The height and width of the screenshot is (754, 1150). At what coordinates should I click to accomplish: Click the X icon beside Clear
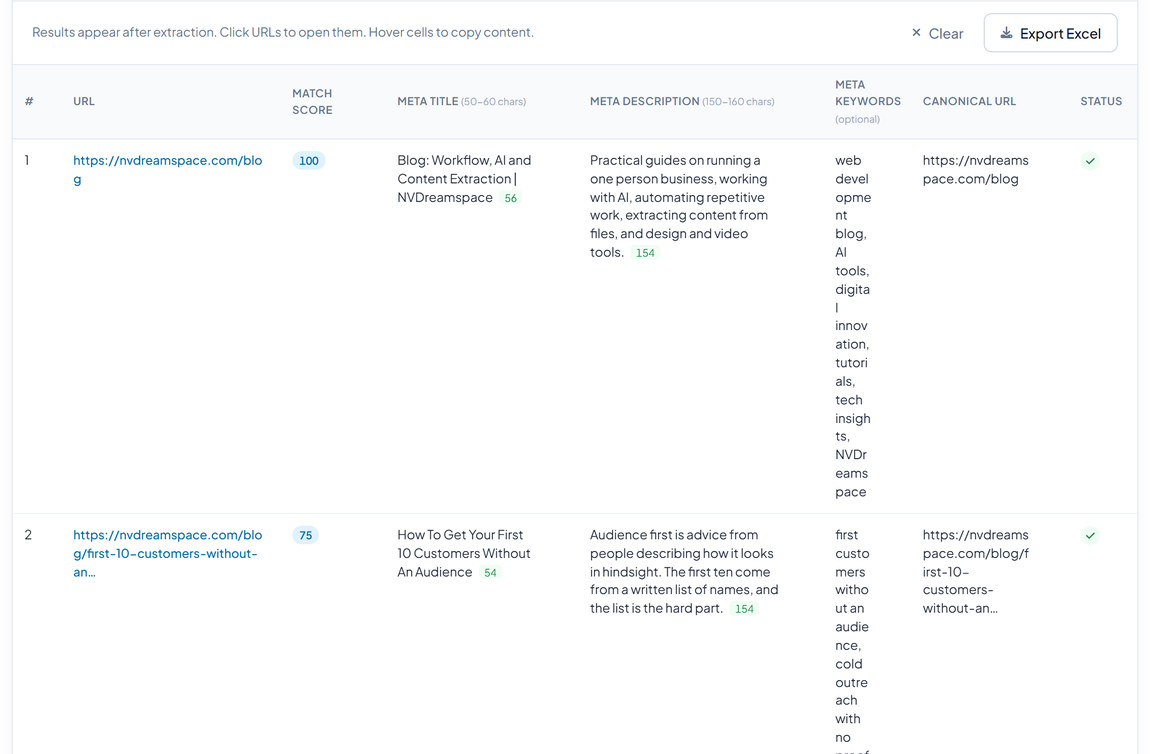click(x=916, y=33)
